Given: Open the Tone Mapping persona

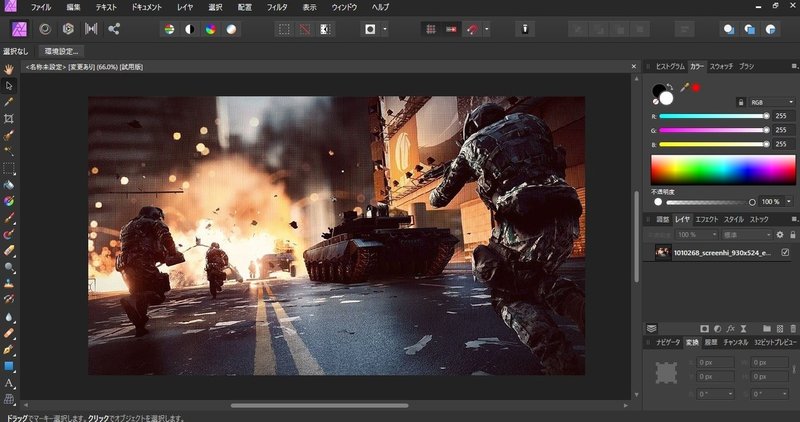Looking at the screenshot, I should [91, 29].
